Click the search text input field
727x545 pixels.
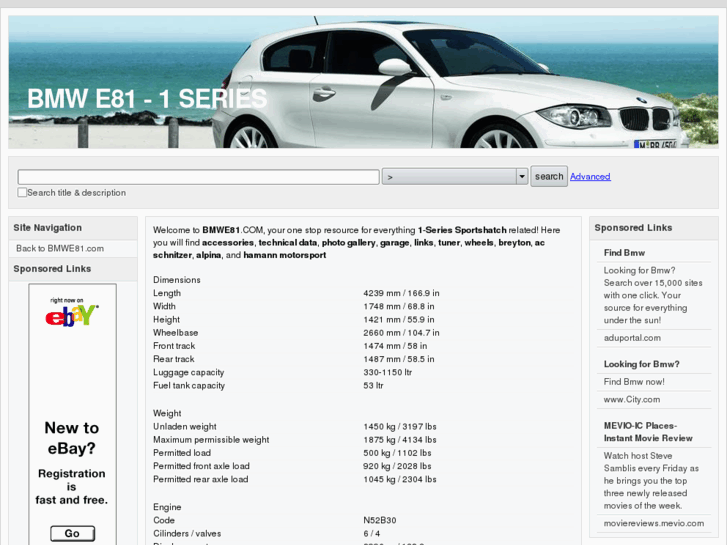click(x=198, y=177)
